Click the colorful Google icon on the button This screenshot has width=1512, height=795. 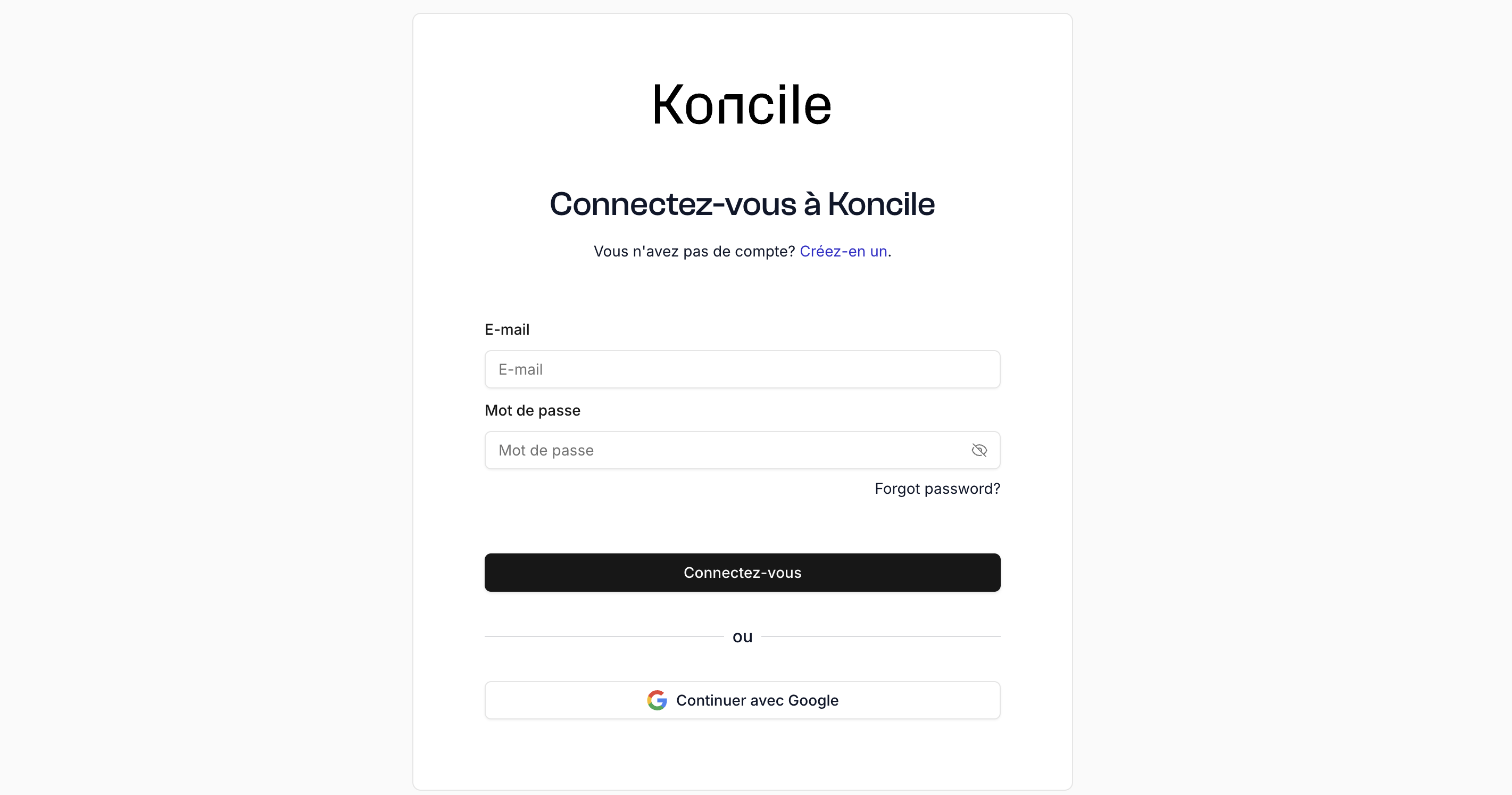point(657,700)
